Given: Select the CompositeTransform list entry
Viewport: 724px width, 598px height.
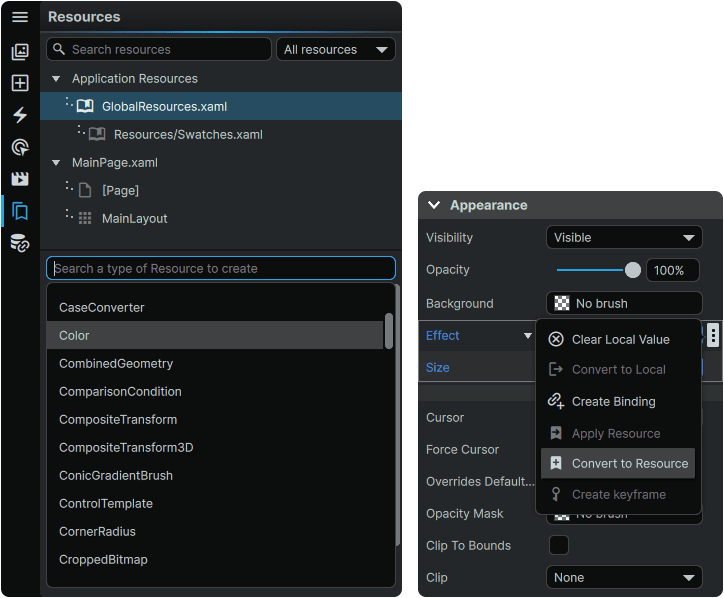Looking at the screenshot, I should click(215, 420).
